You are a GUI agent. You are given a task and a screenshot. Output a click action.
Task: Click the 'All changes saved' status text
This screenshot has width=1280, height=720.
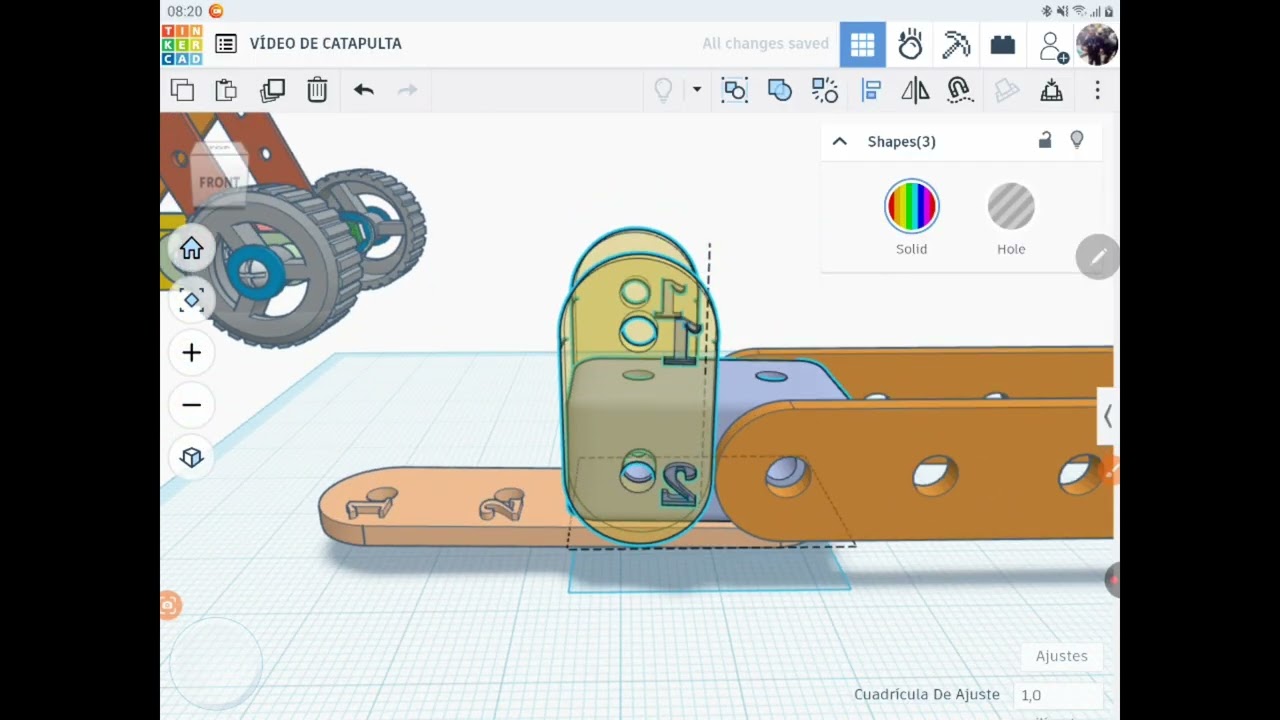click(765, 44)
